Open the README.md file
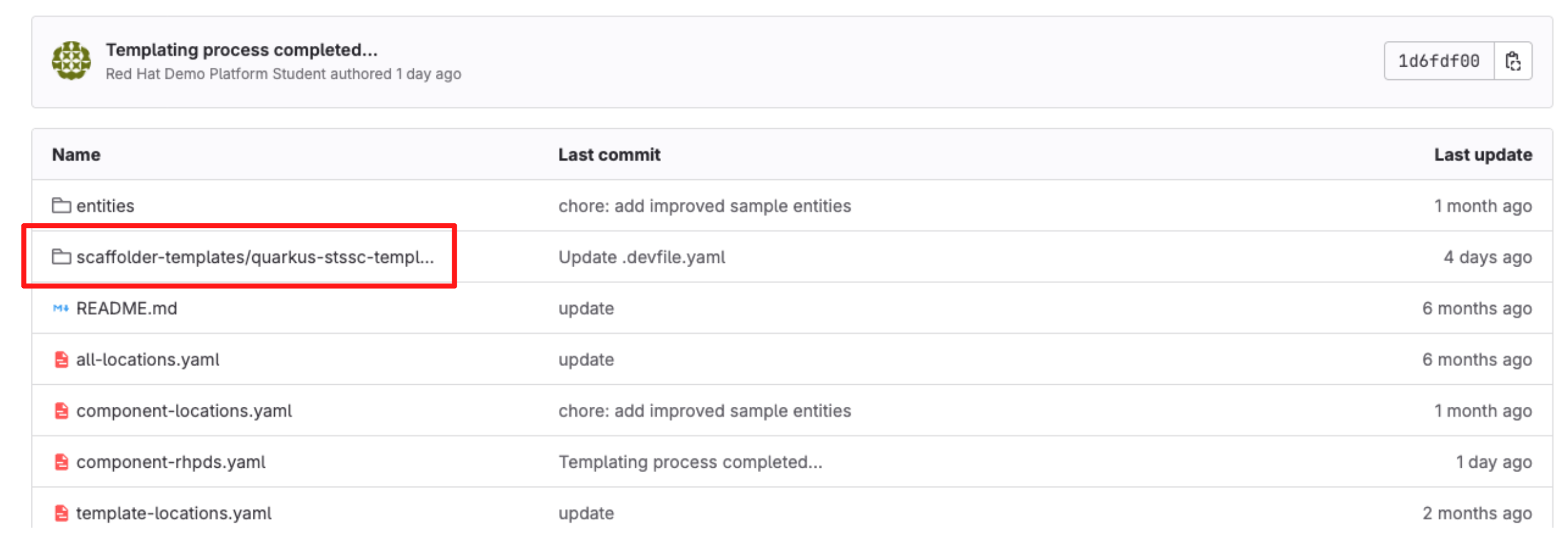 [126, 308]
